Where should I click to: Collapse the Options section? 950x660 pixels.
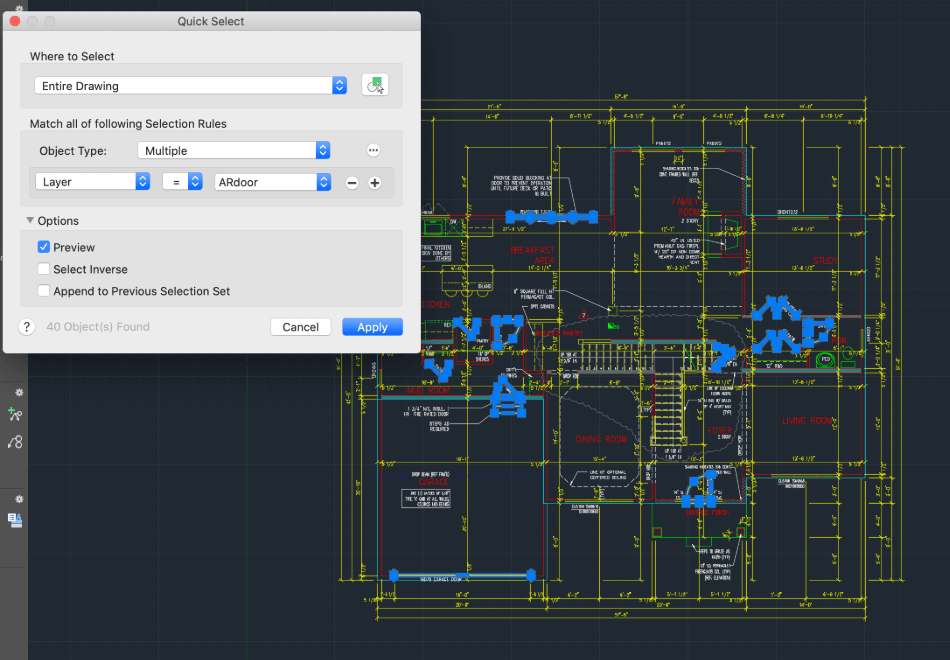[30, 220]
